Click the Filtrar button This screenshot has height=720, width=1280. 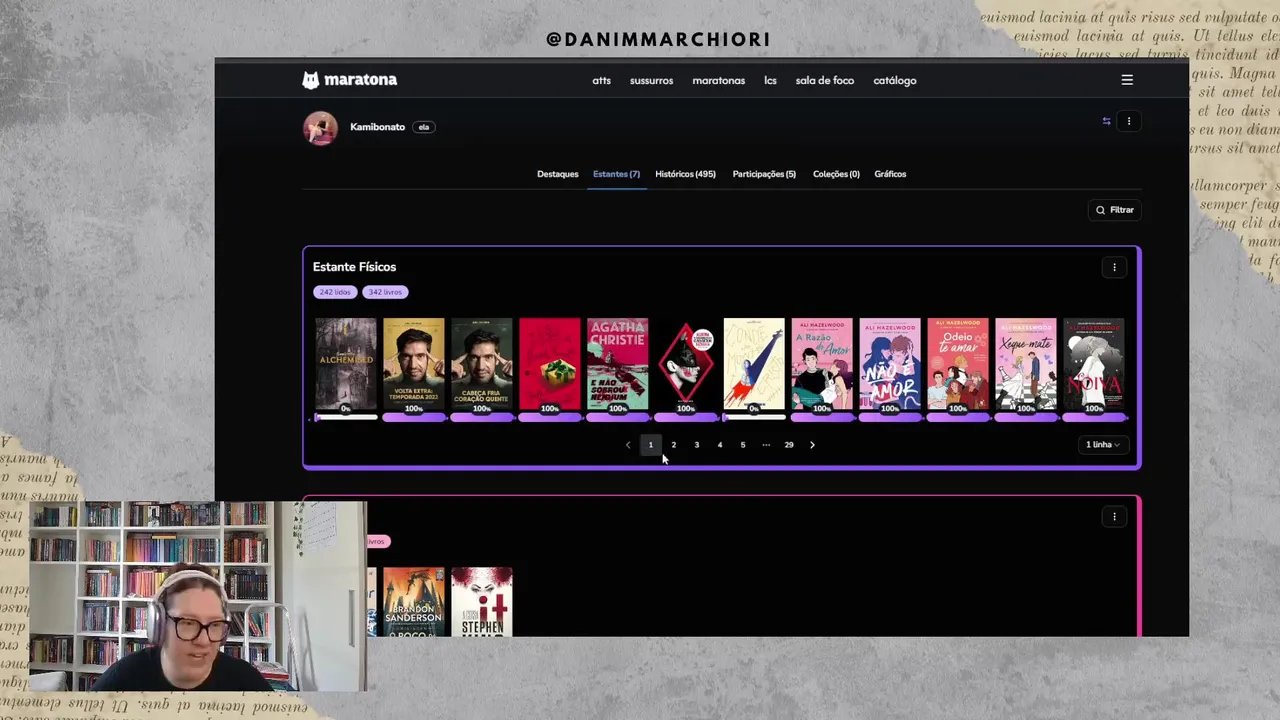(1114, 210)
